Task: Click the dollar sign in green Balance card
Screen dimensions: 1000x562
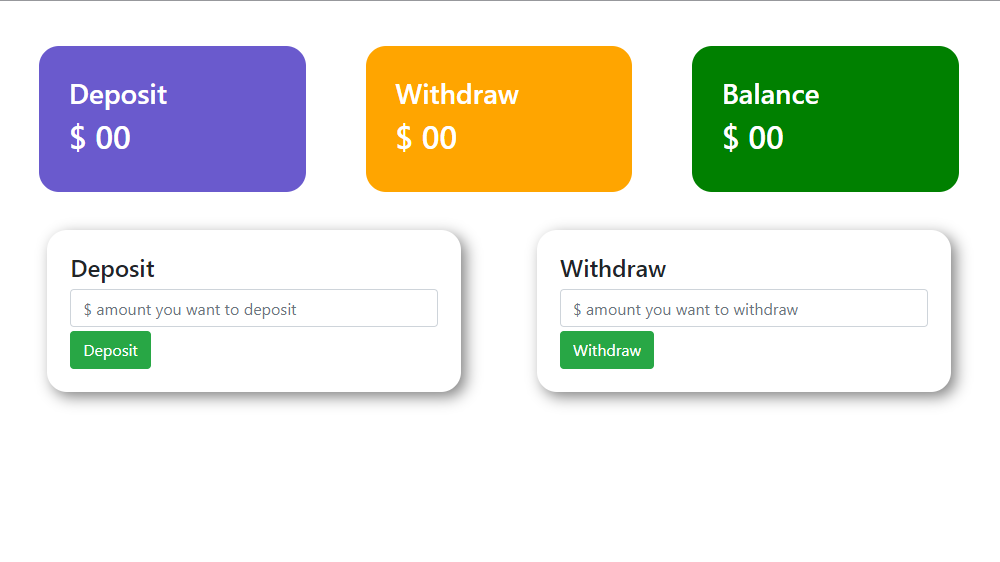Action: [x=730, y=138]
